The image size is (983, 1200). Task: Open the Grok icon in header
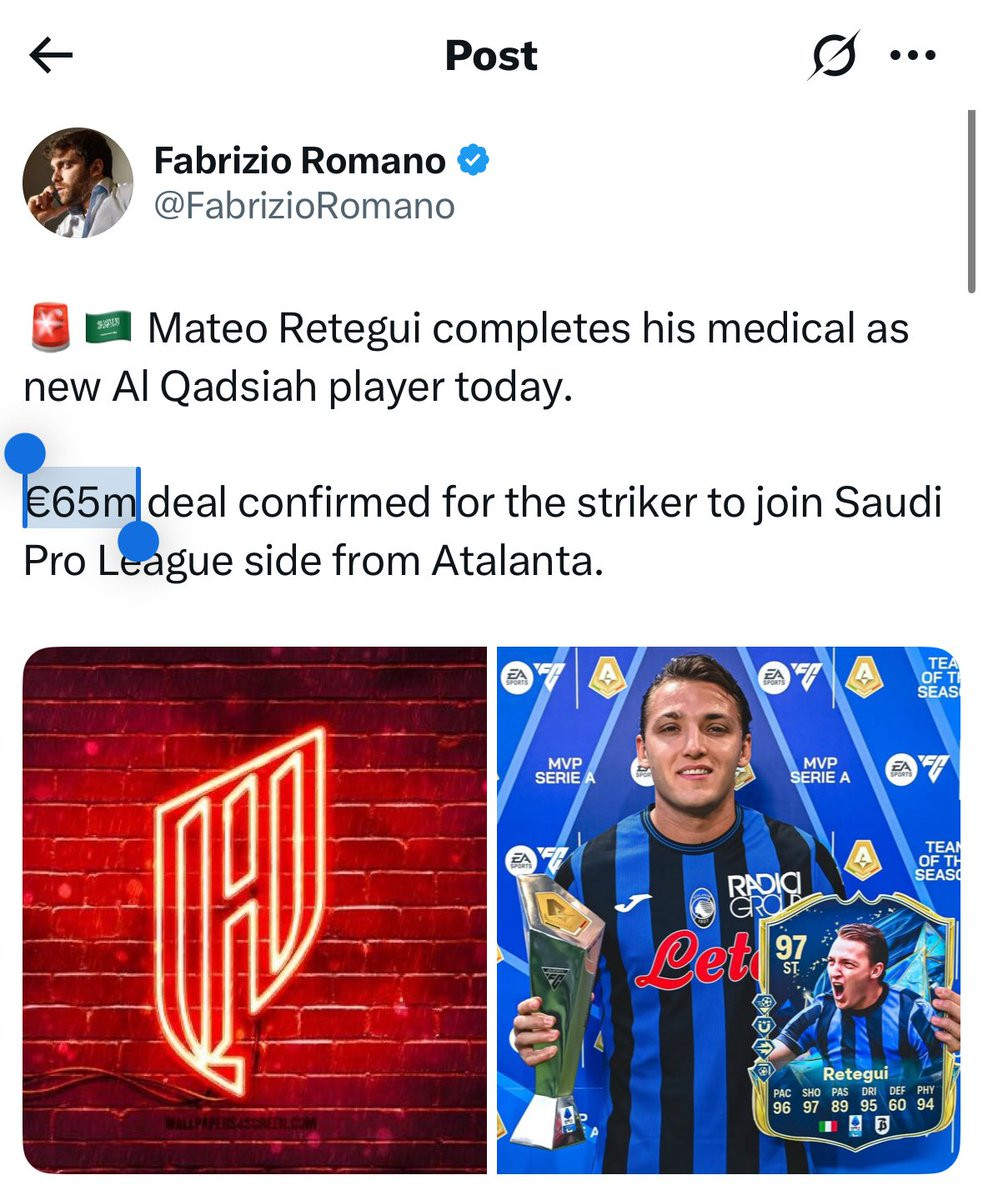click(x=833, y=56)
